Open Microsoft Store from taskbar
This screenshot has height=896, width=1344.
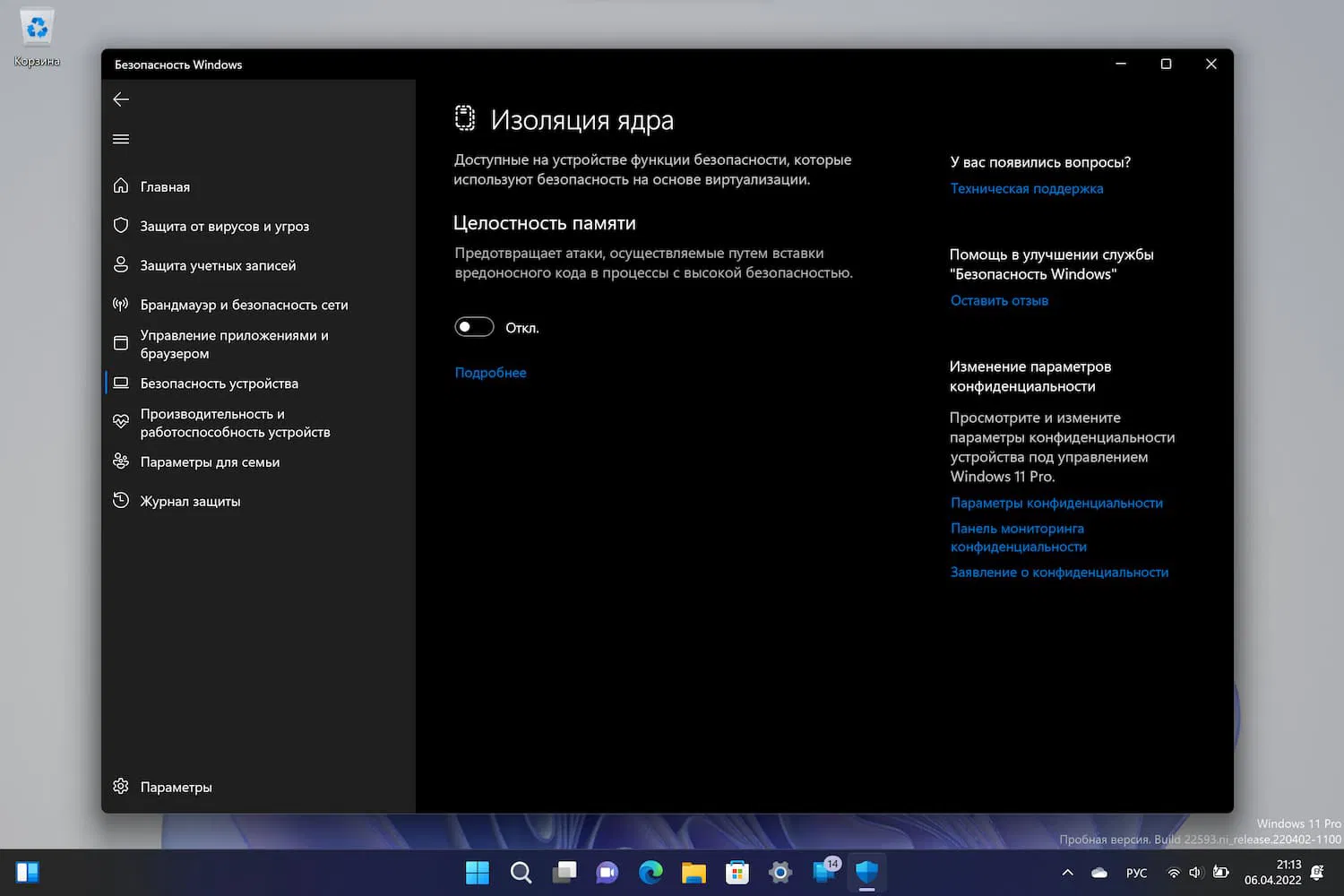(x=737, y=872)
